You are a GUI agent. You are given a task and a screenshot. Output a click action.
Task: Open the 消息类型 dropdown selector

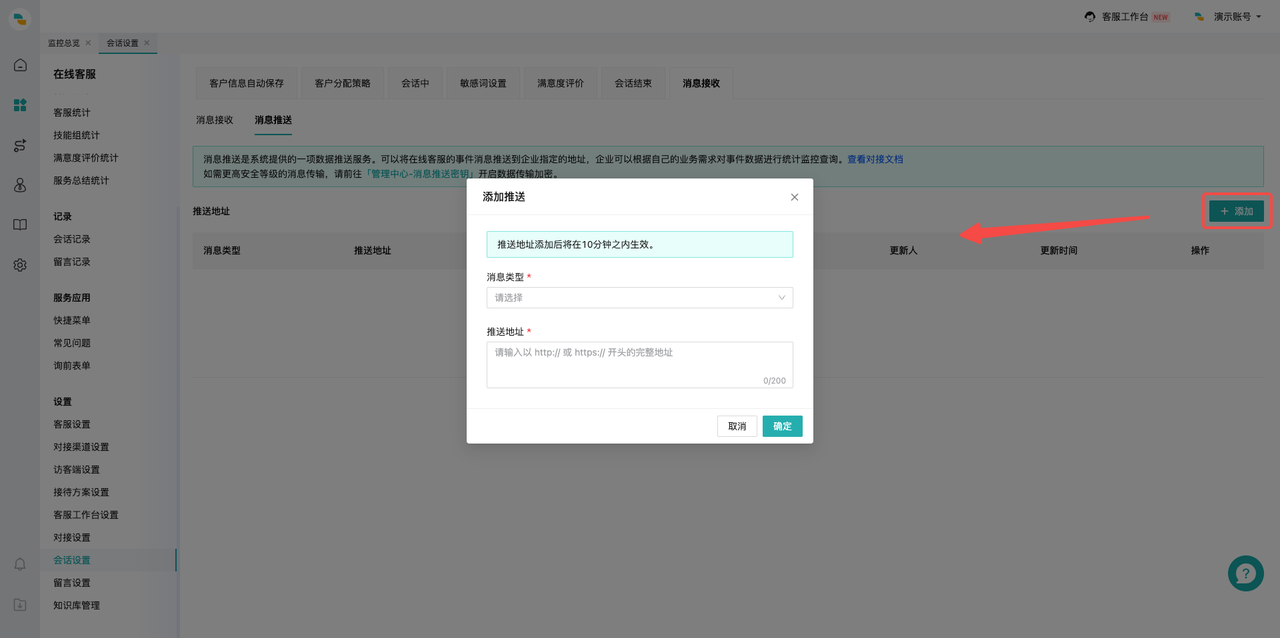pos(639,297)
